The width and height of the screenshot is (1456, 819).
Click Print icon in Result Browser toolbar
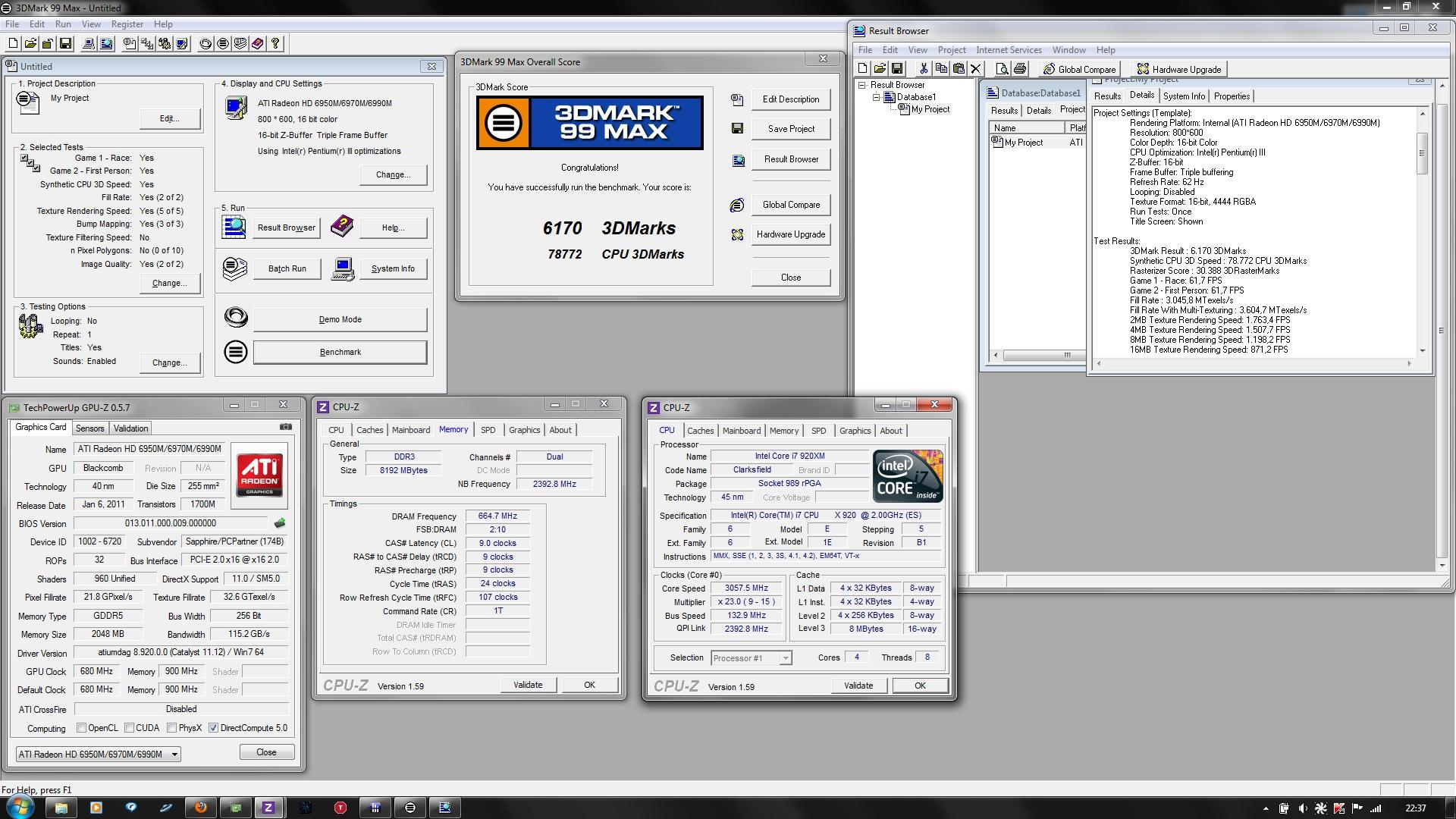click(x=1020, y=68)
